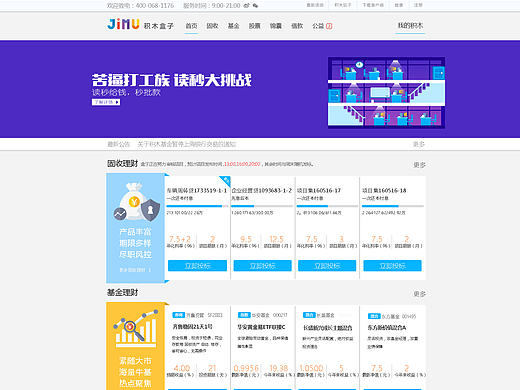Viewport: 520px width, 390px height.
Task: Click the 19.38 return figure
Action: click(x=278, y=368)
